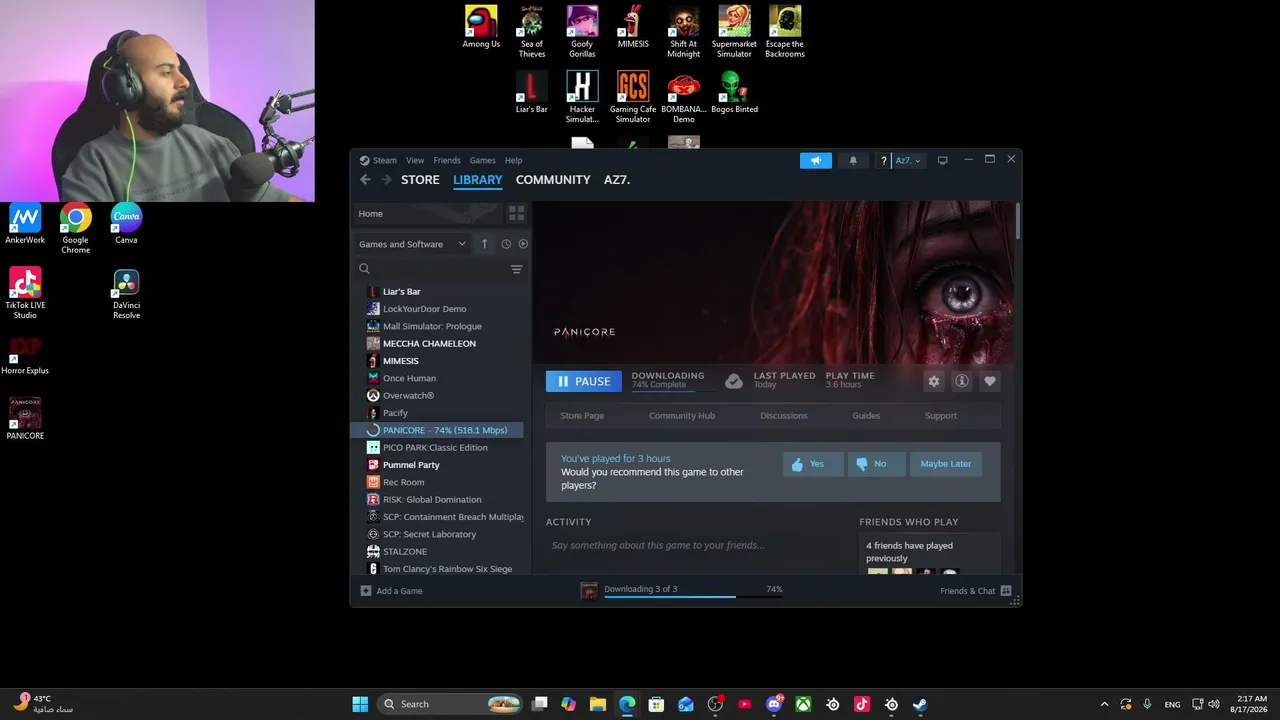Open the Community Hub link

(682, 416)
